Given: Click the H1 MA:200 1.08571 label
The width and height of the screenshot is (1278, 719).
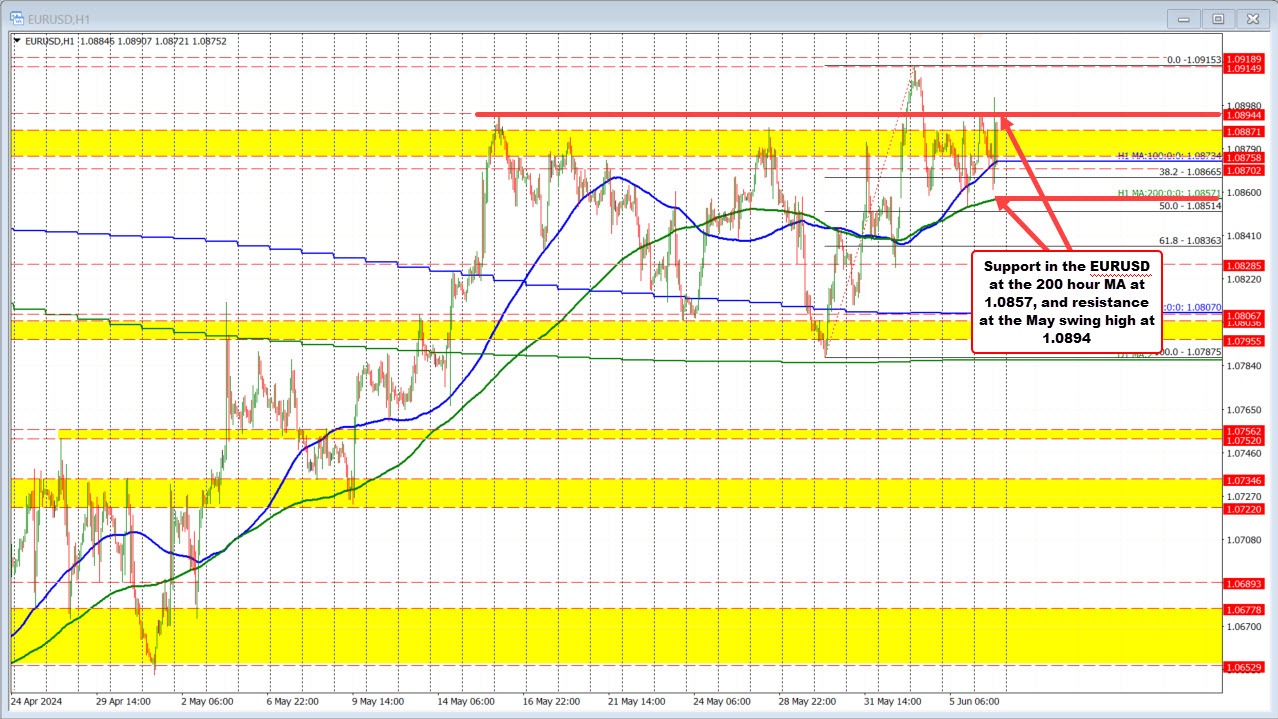Looking at the screenshot, I should [x=1169, y=192].
